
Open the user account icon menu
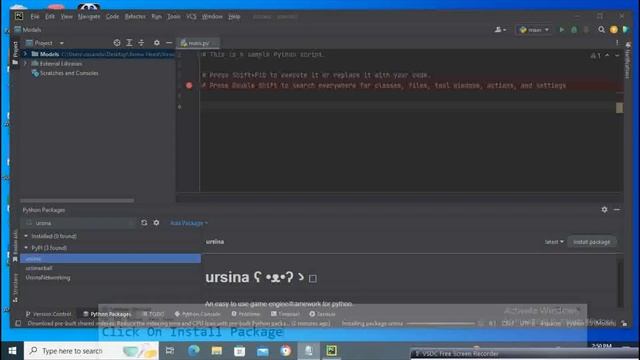pos(500,30)
